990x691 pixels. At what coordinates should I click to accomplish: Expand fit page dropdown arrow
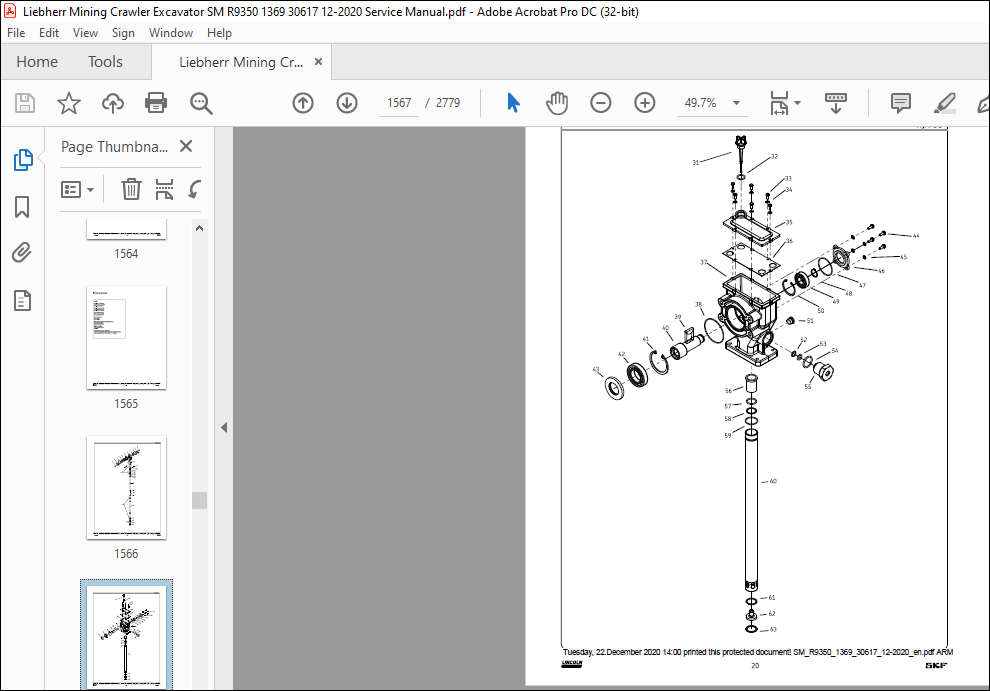click(797, 103)
